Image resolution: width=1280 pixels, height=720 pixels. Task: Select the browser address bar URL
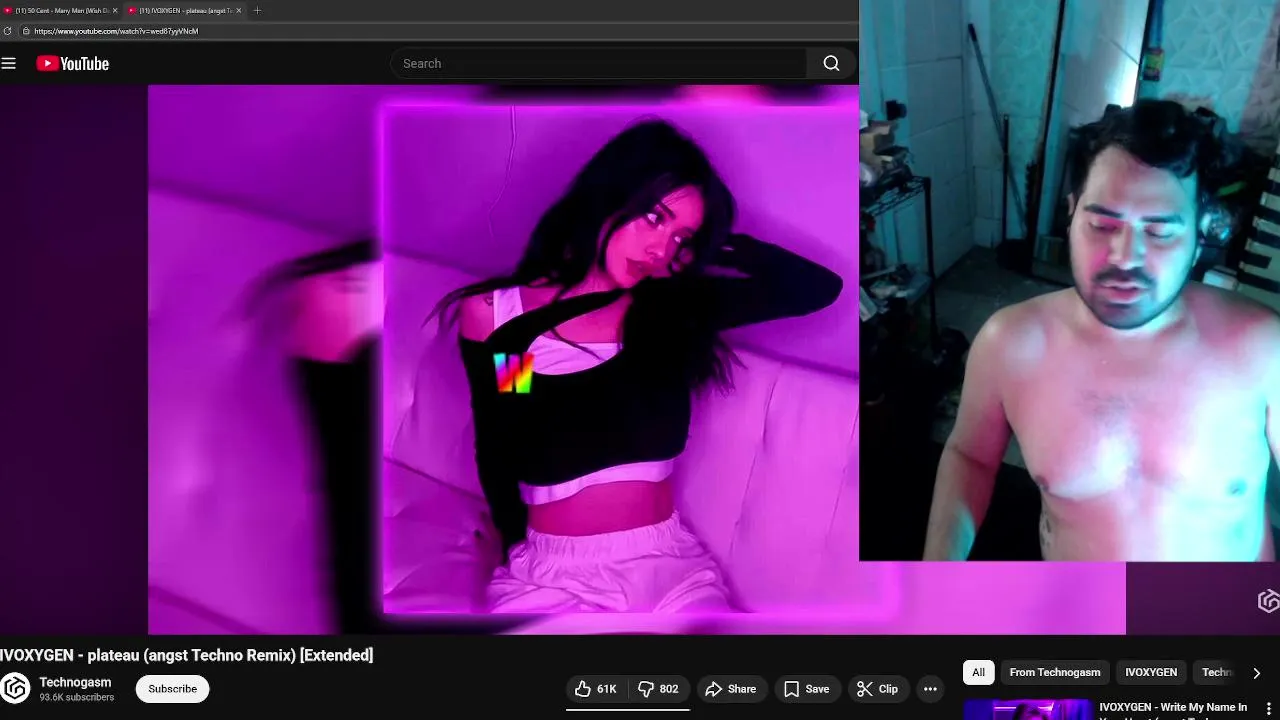116,31
